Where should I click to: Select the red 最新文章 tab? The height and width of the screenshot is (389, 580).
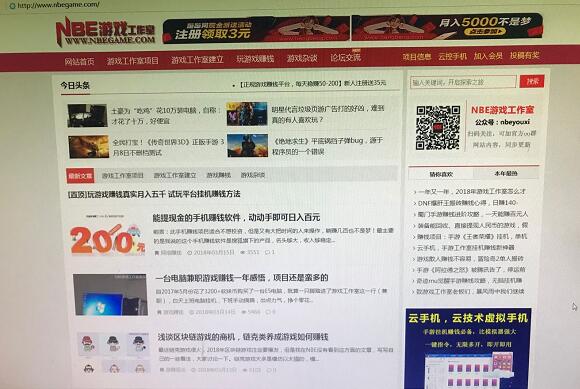click(x=80, y=176)
